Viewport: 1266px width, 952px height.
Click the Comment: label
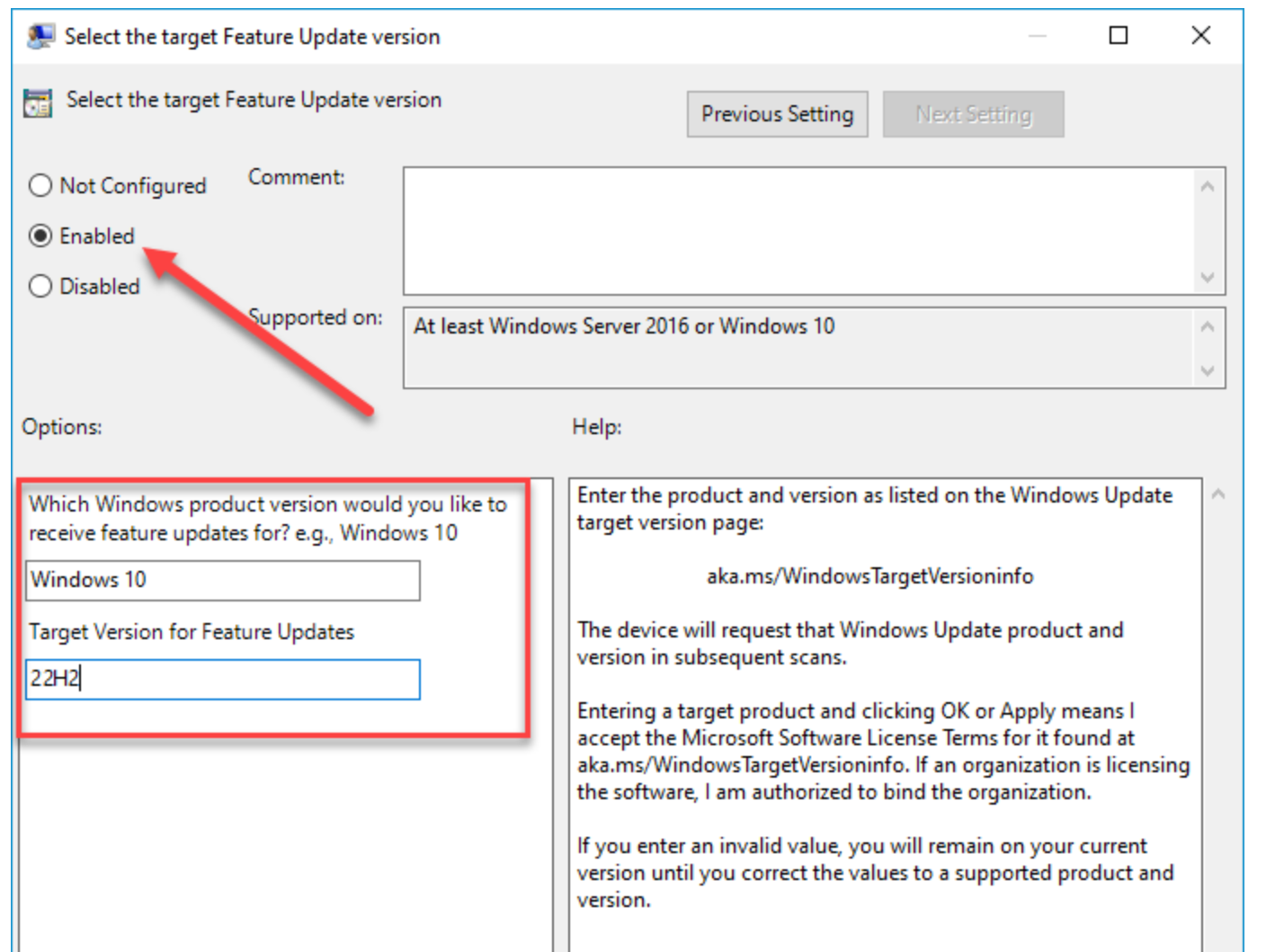297,177
